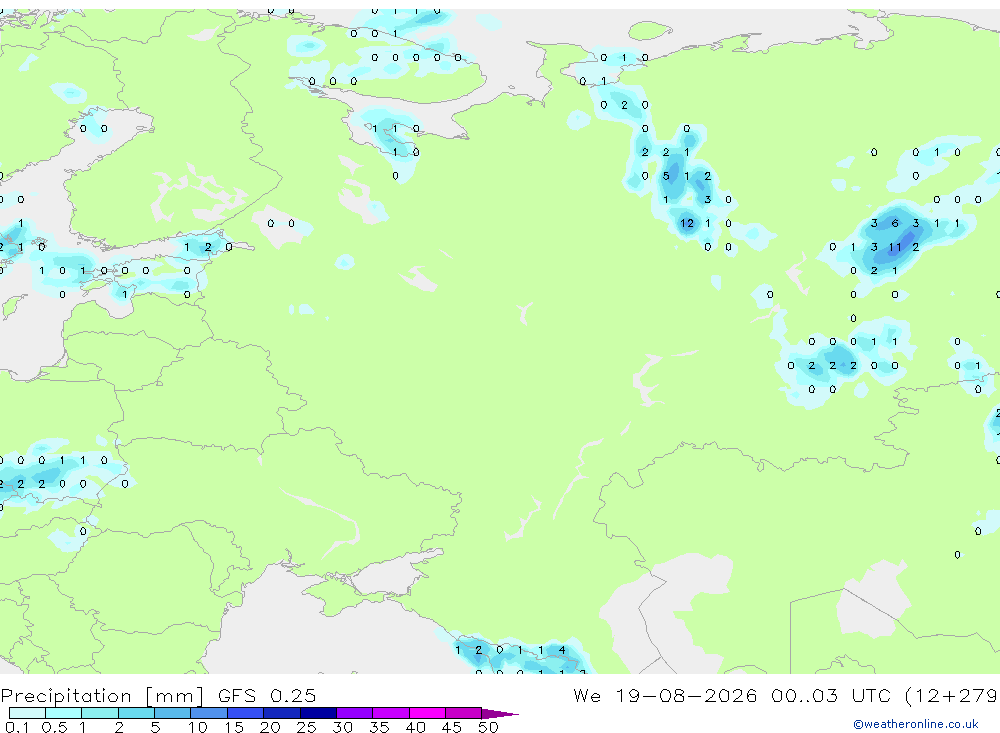Click the '(12+279' forecast run text
Viewport: 1000px width, 733px height.
[952, 696]
